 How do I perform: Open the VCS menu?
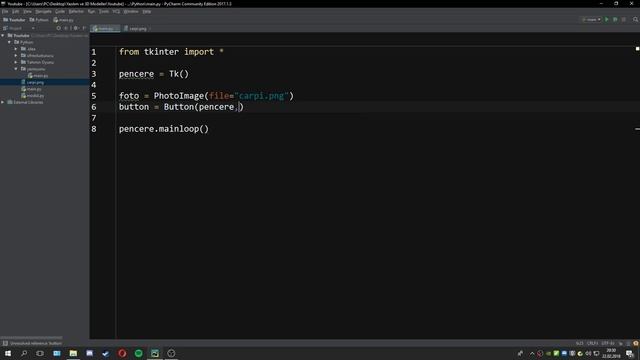click(x=116, y=11)
